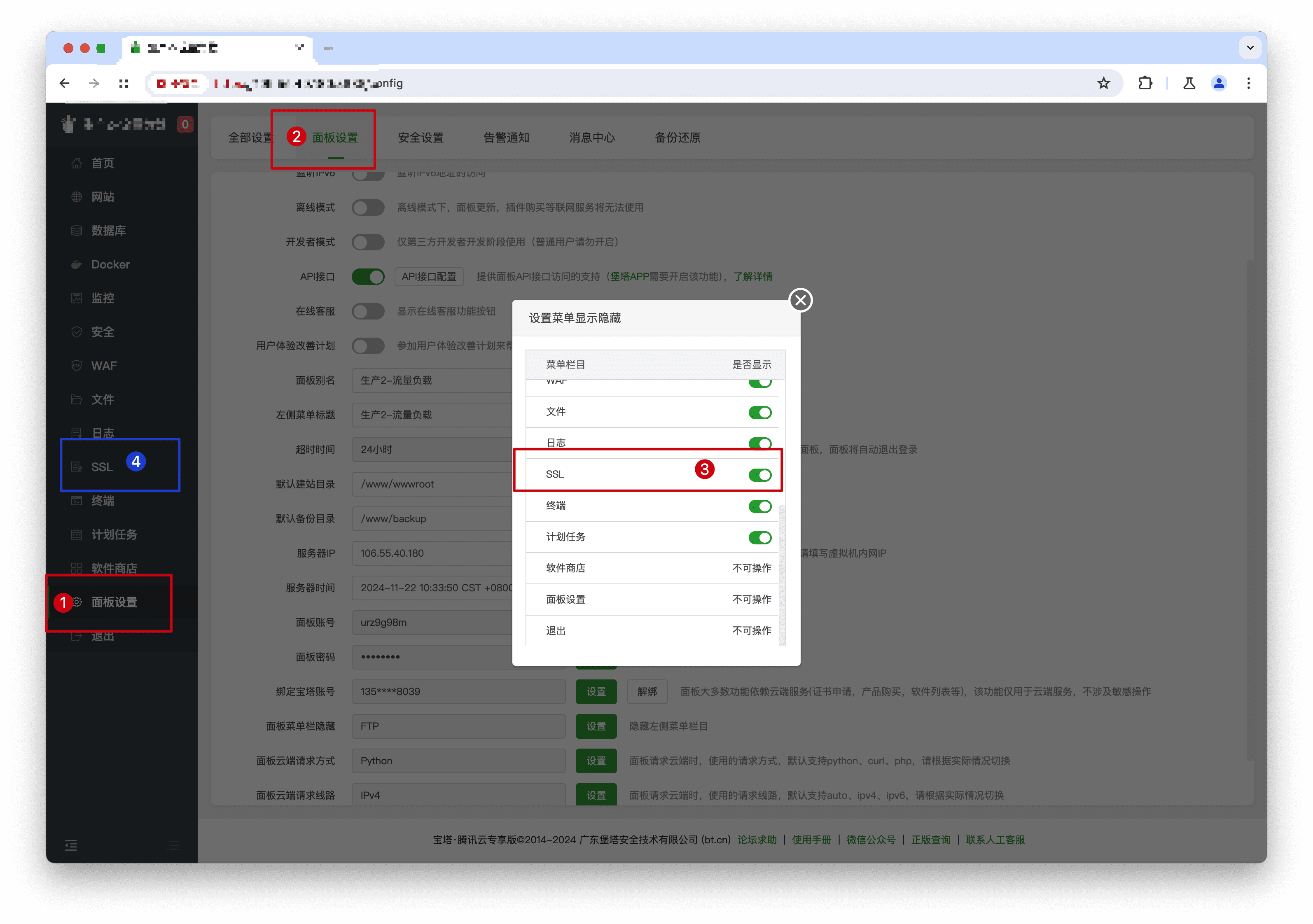Click the 面板设置 gear icon in sidebar
This screenshot has width=1313, height=924.
point(78,602)
